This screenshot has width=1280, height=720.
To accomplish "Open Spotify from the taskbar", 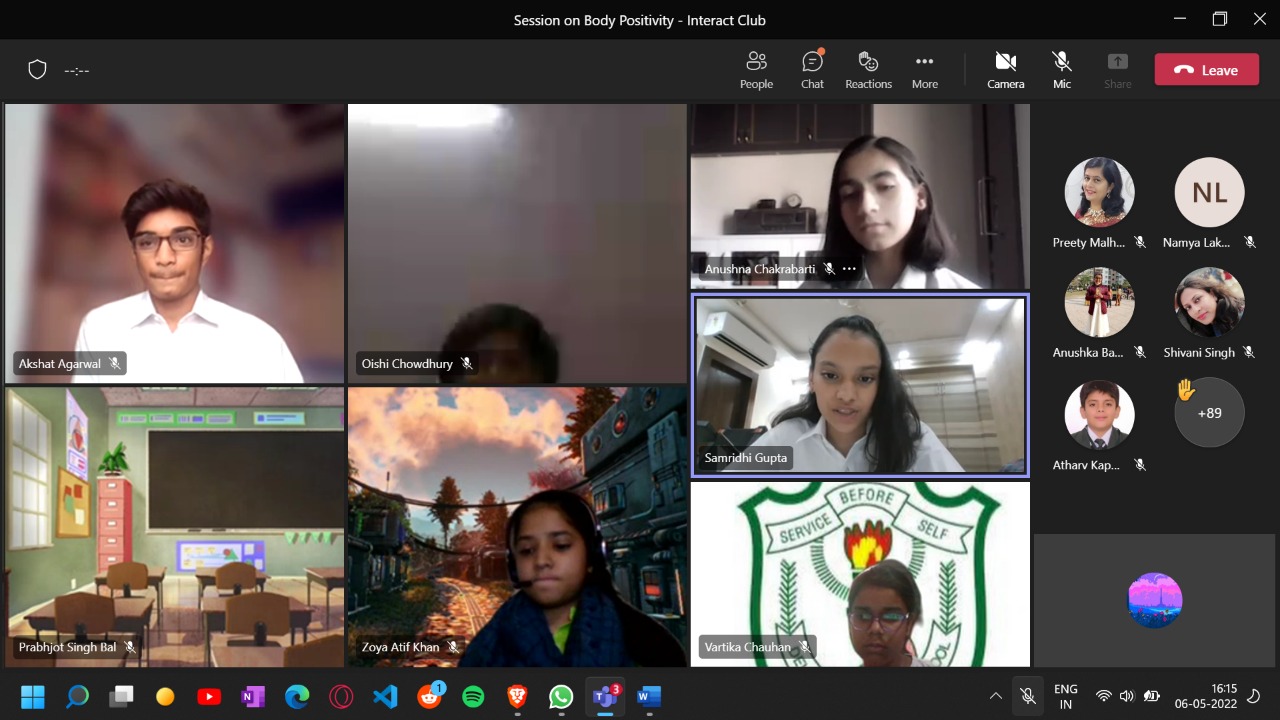I will point(473,696).
